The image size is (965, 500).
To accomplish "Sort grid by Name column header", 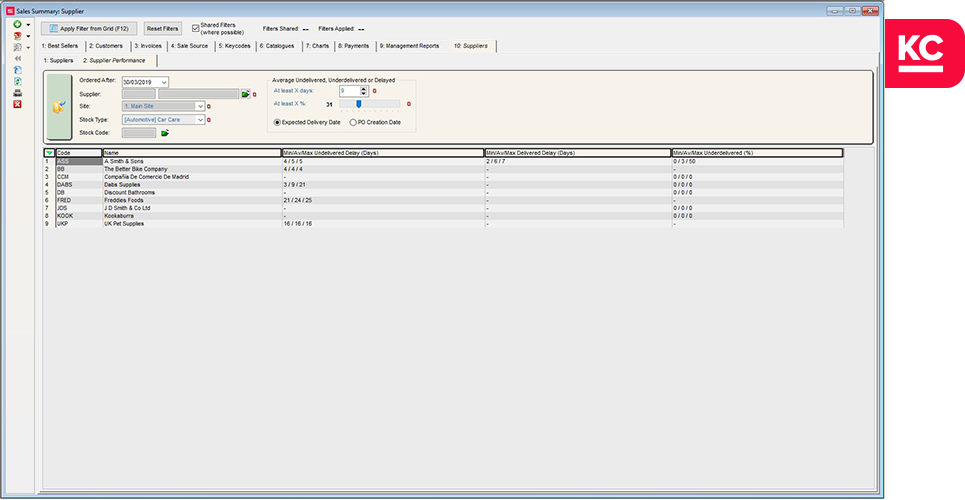I will 192,152.
